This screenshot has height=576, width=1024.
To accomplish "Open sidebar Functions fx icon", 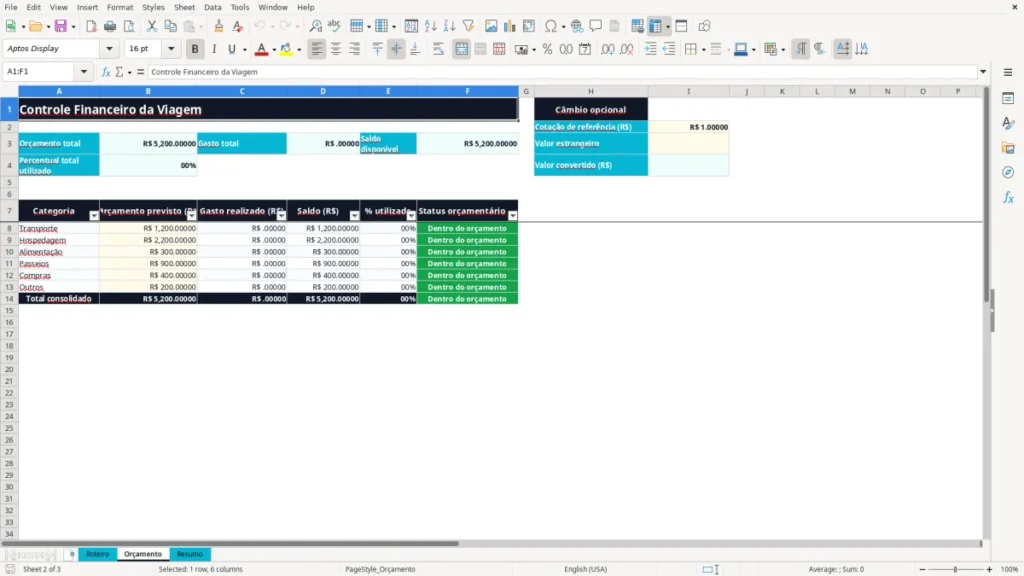I will pos(1008,197).
